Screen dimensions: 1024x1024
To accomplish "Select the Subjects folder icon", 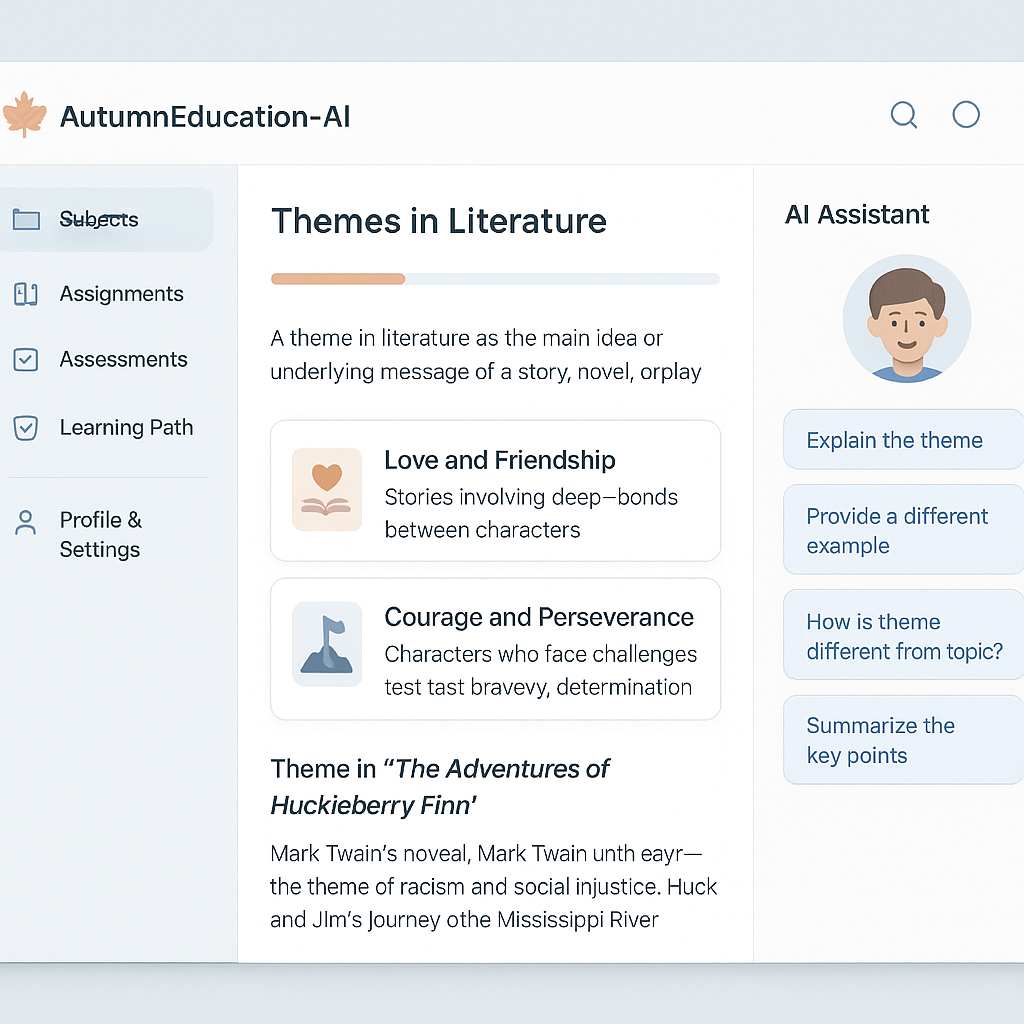I will (26, 219).
